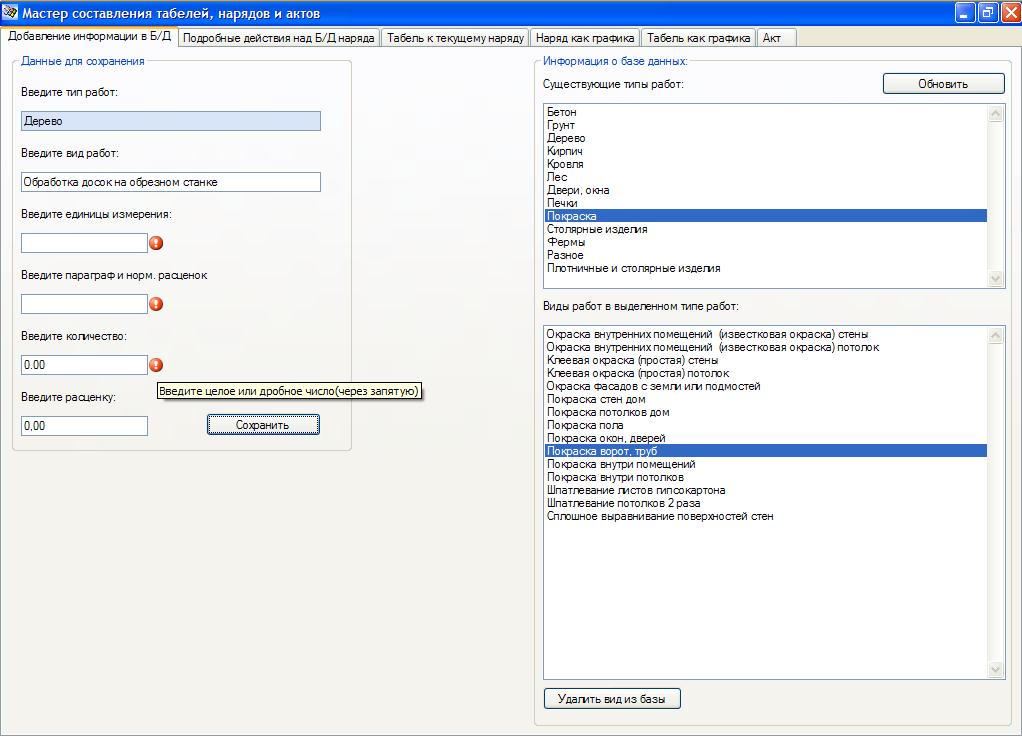Open 'Табель как графика' tab
Image resolution: width=1022 pixels, height=736 pixels.
point(698,38)
